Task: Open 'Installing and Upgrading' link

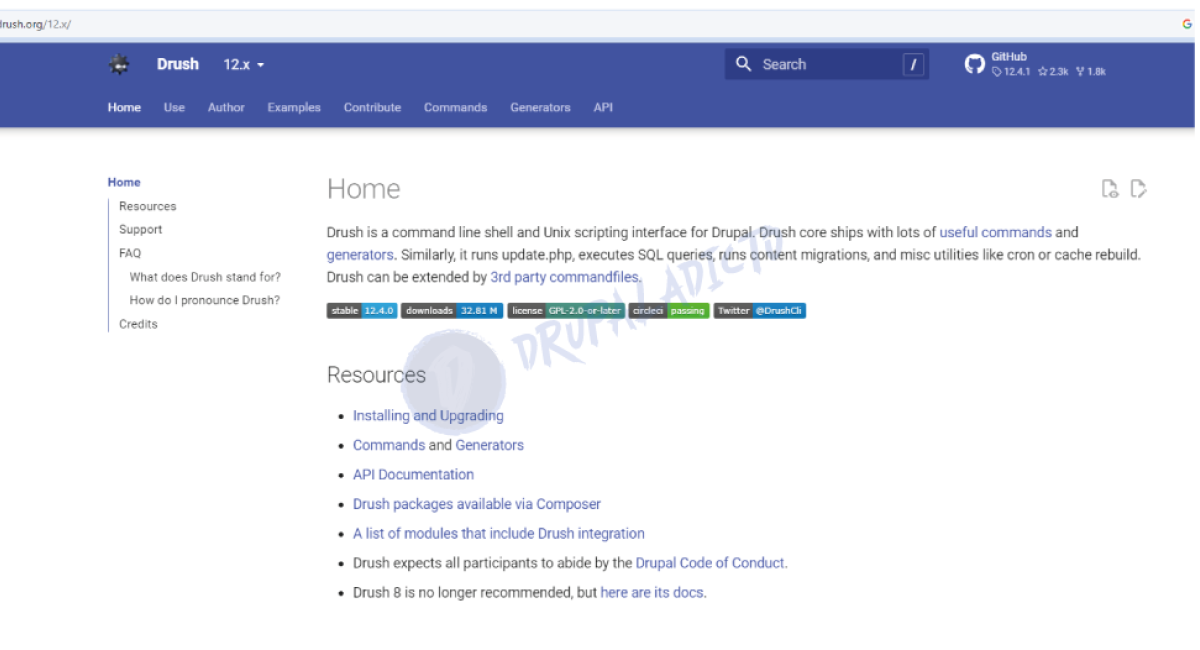Action: (x=428, y=416)
